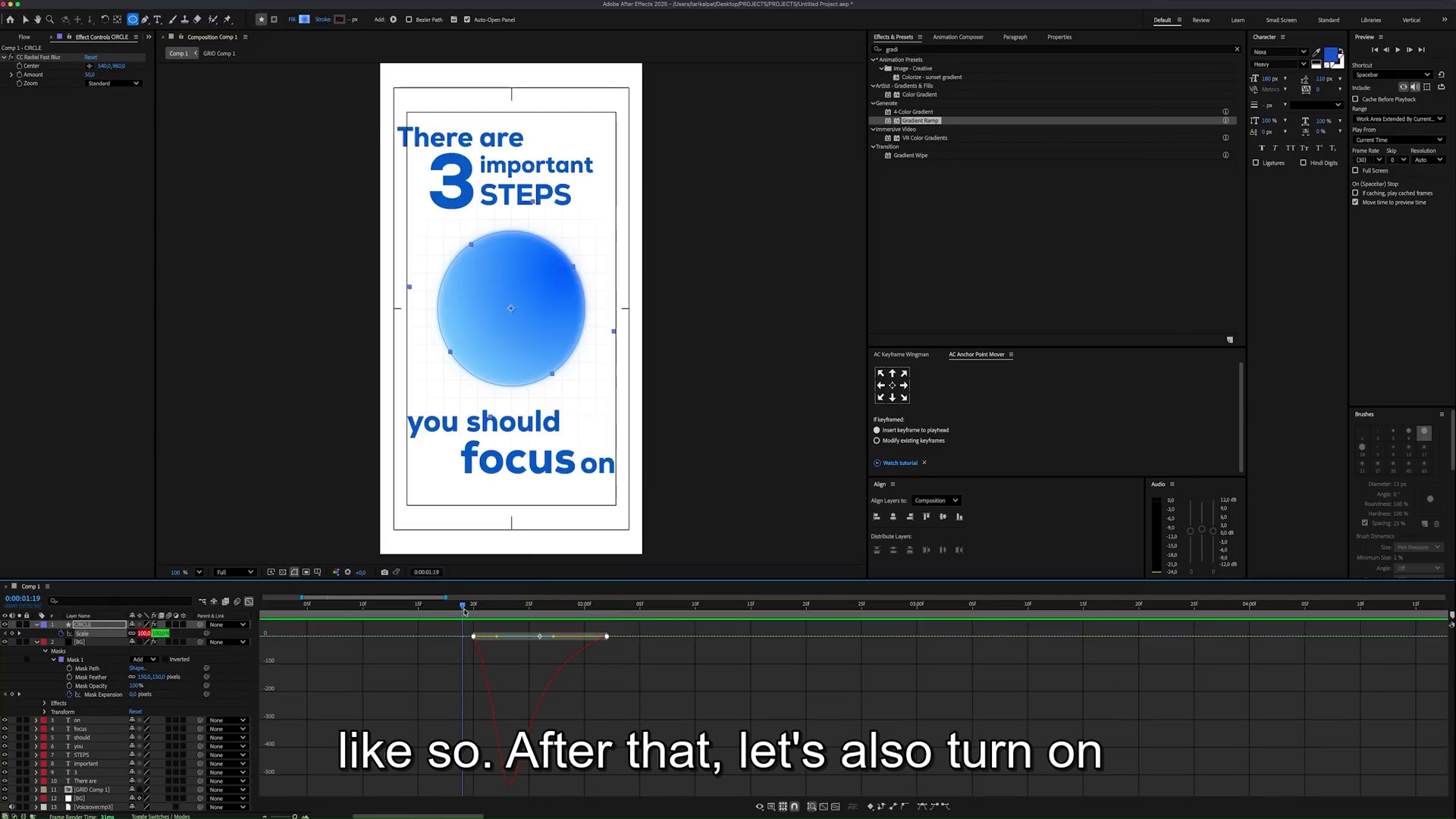Select the Eraser tool

pos(197,20)
